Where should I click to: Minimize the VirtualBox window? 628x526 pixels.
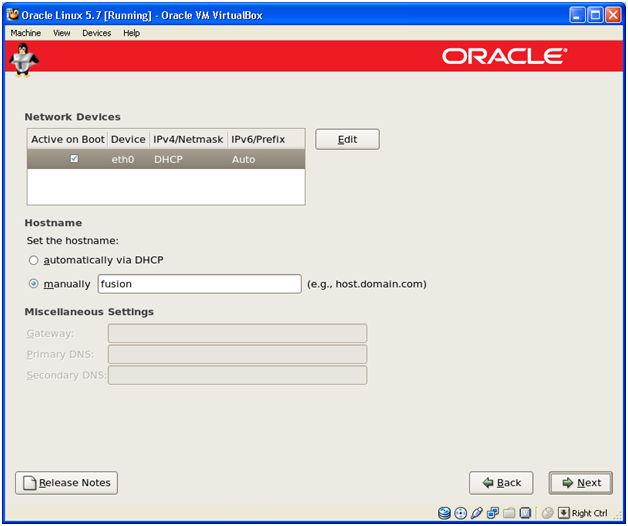(x=577, y=15)
